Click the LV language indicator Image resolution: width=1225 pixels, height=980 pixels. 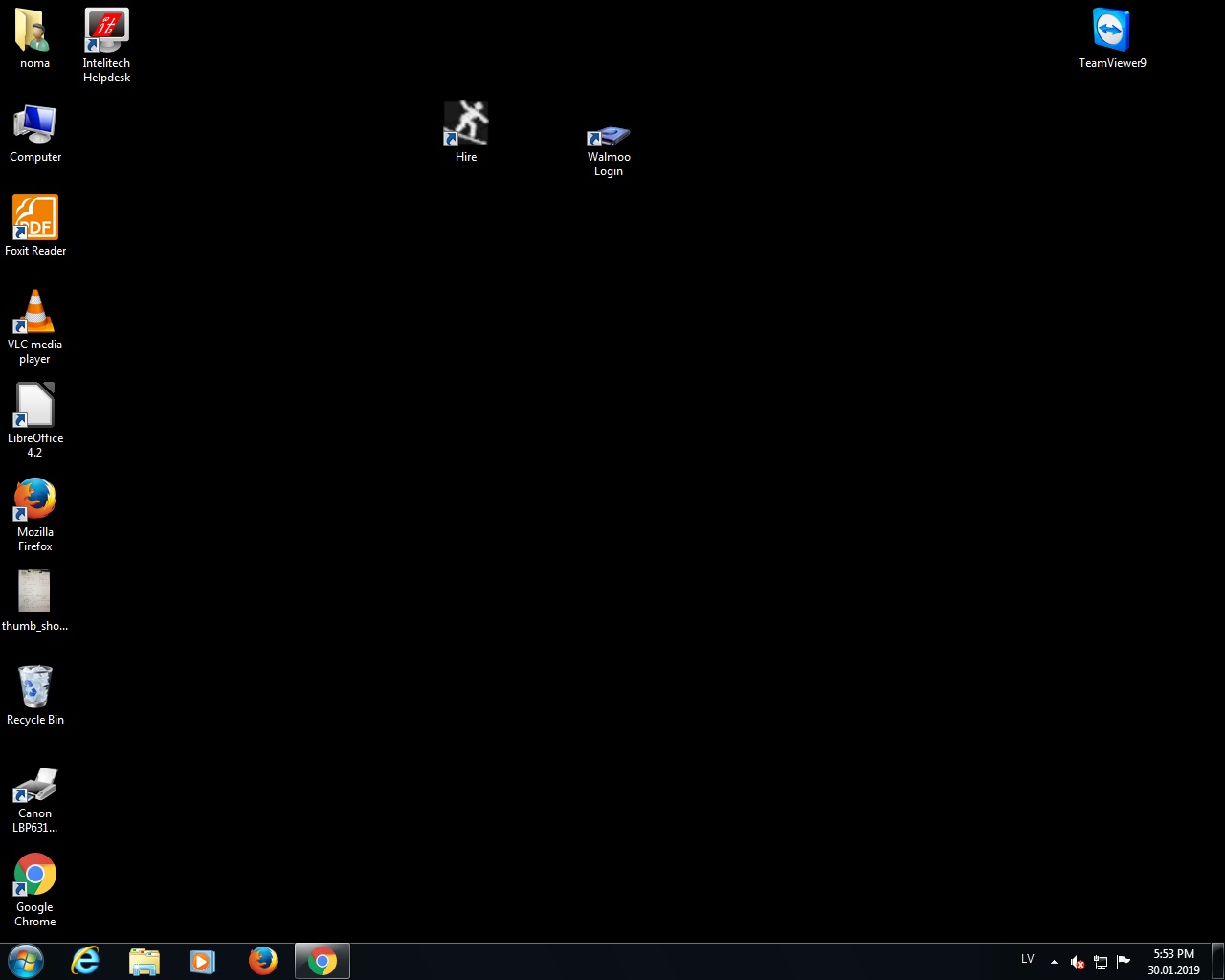[1028, 959]
